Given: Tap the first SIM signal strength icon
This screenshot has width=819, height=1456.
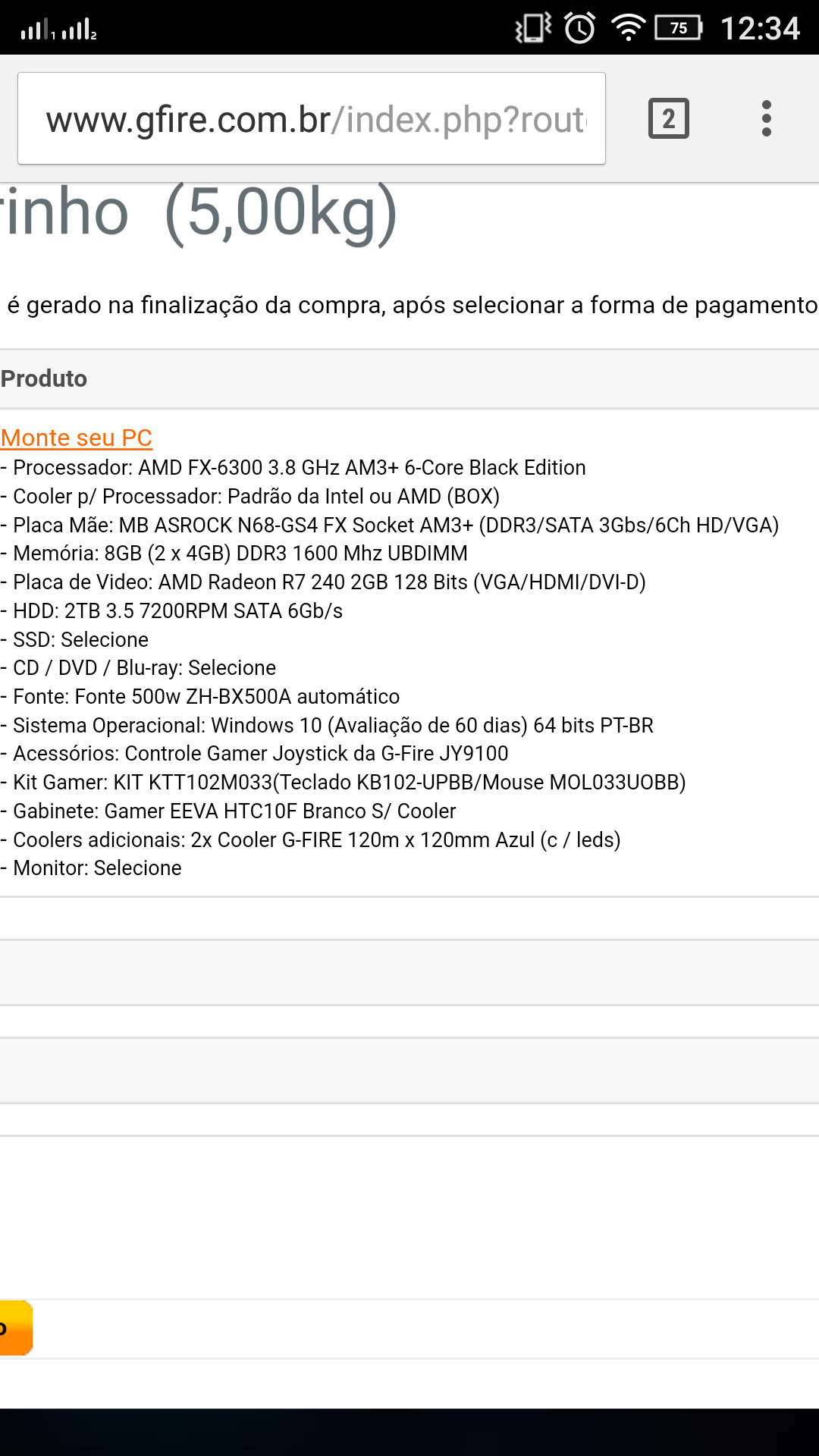Looking at the screenshot, I should coord(36,30).
